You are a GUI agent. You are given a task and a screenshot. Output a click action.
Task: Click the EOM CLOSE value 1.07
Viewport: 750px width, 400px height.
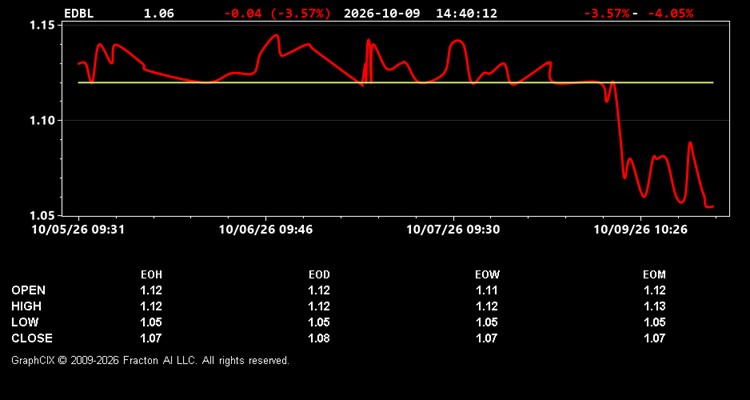click(654, 338)
